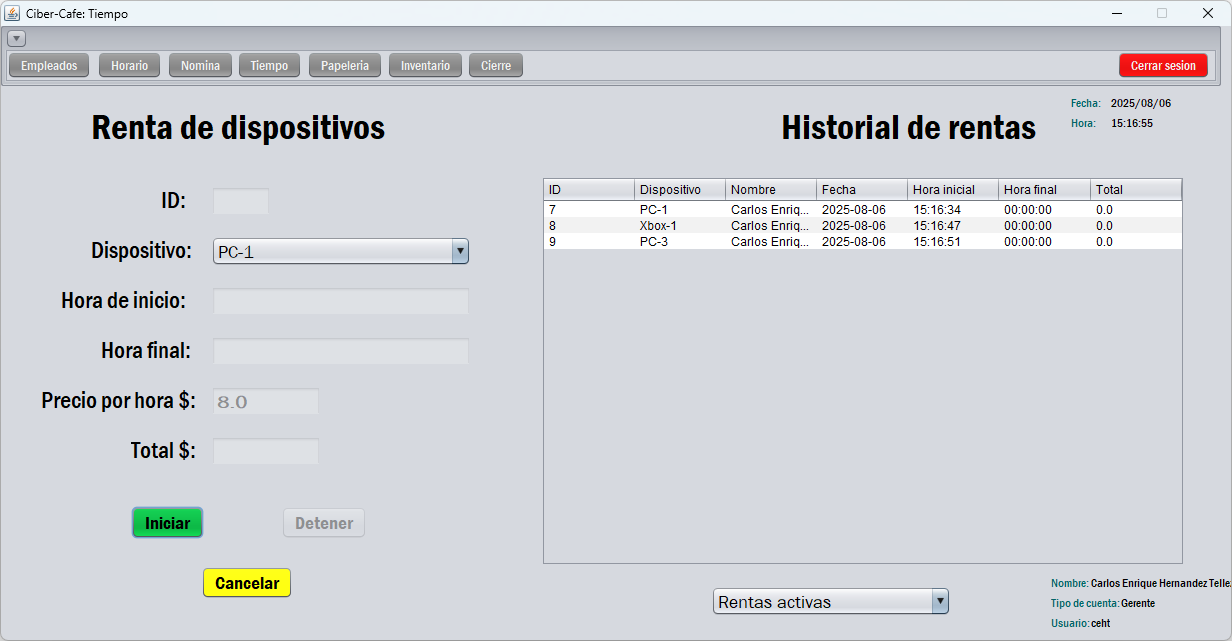Switch to the Tiempo section
1232x641 pixels.
[269, 66]
